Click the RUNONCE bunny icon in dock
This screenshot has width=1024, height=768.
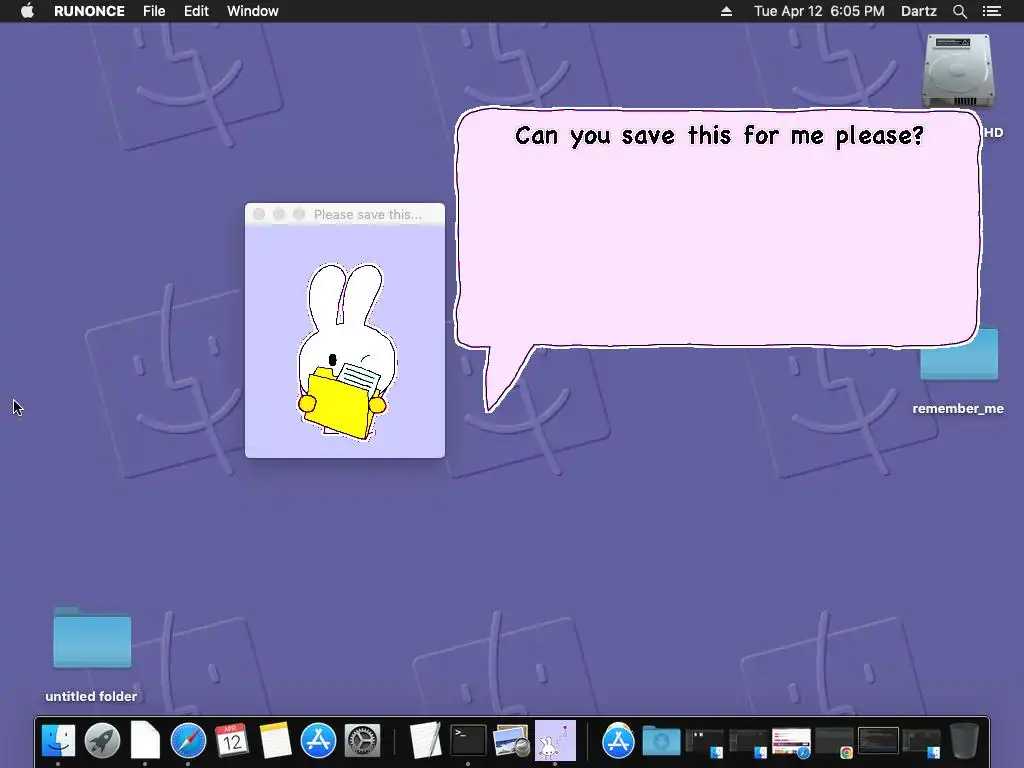555,741
